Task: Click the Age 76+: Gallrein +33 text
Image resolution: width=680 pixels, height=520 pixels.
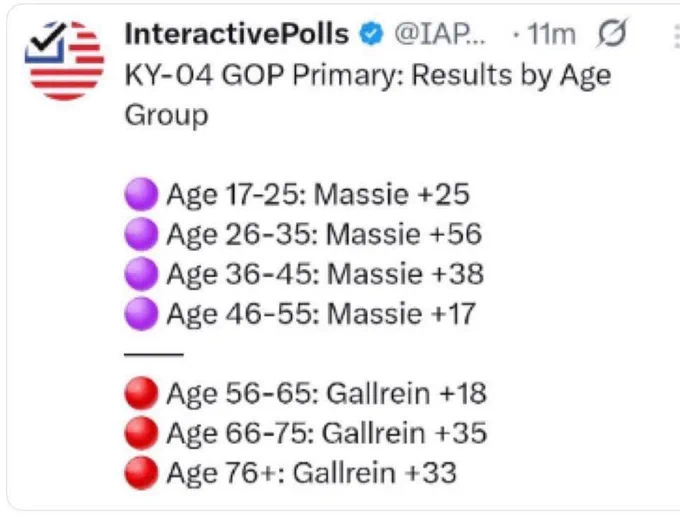Action: pos(311,473)
